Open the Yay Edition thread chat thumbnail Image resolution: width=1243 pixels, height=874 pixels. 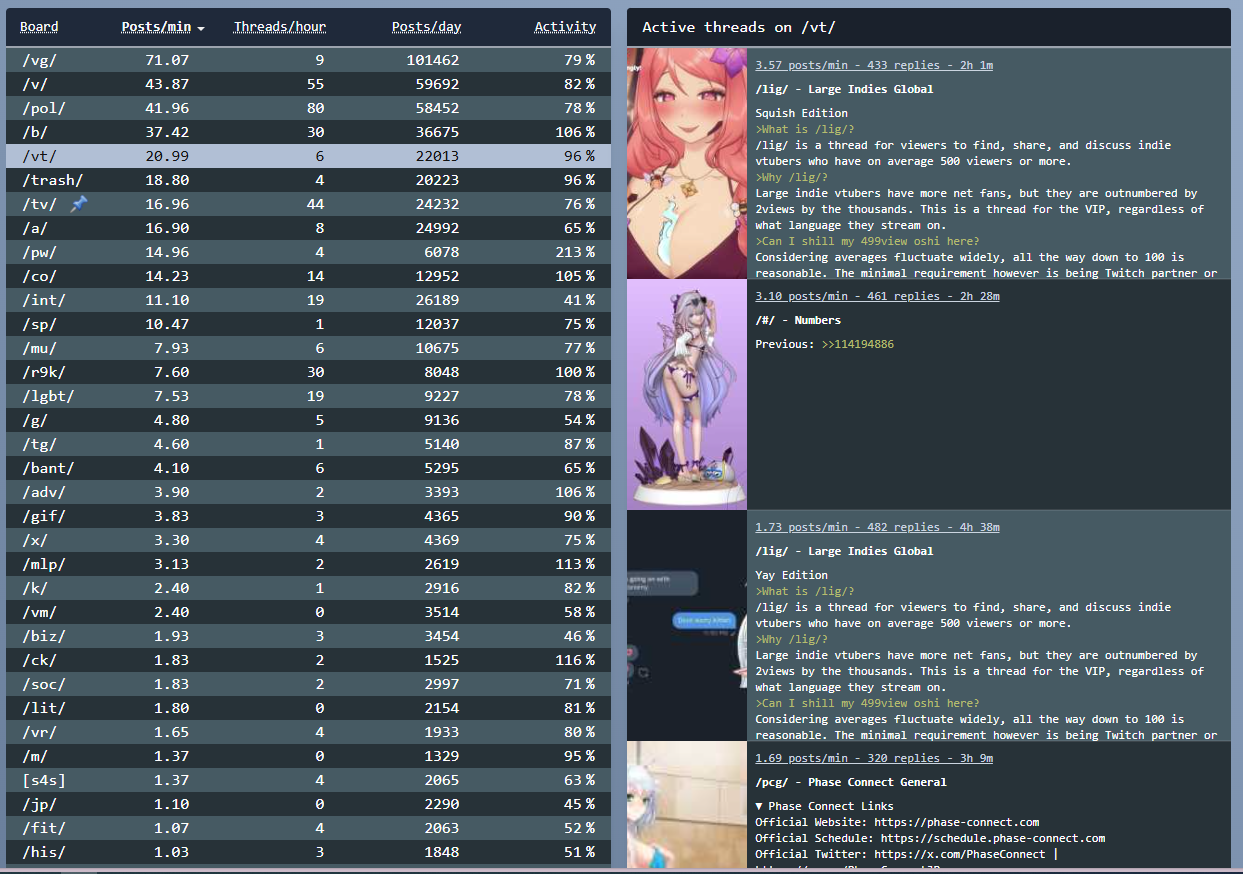[687, 625]
